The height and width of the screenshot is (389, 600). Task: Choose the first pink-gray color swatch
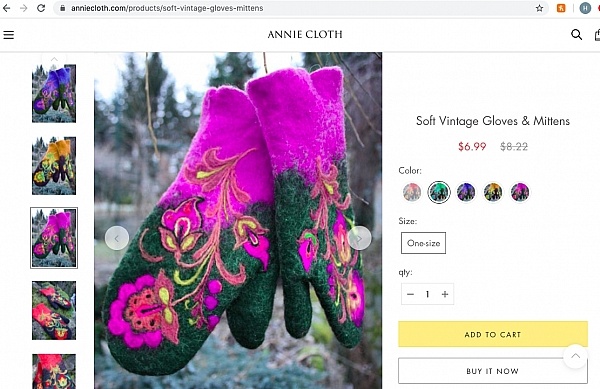coord(412,192)
